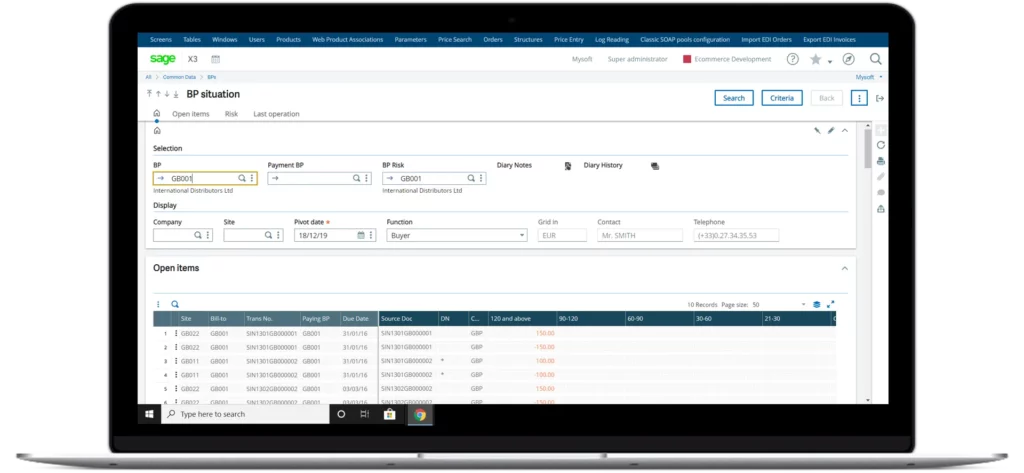
Task: Expand Open items grid to full screen
Action: tap(831, 304)
